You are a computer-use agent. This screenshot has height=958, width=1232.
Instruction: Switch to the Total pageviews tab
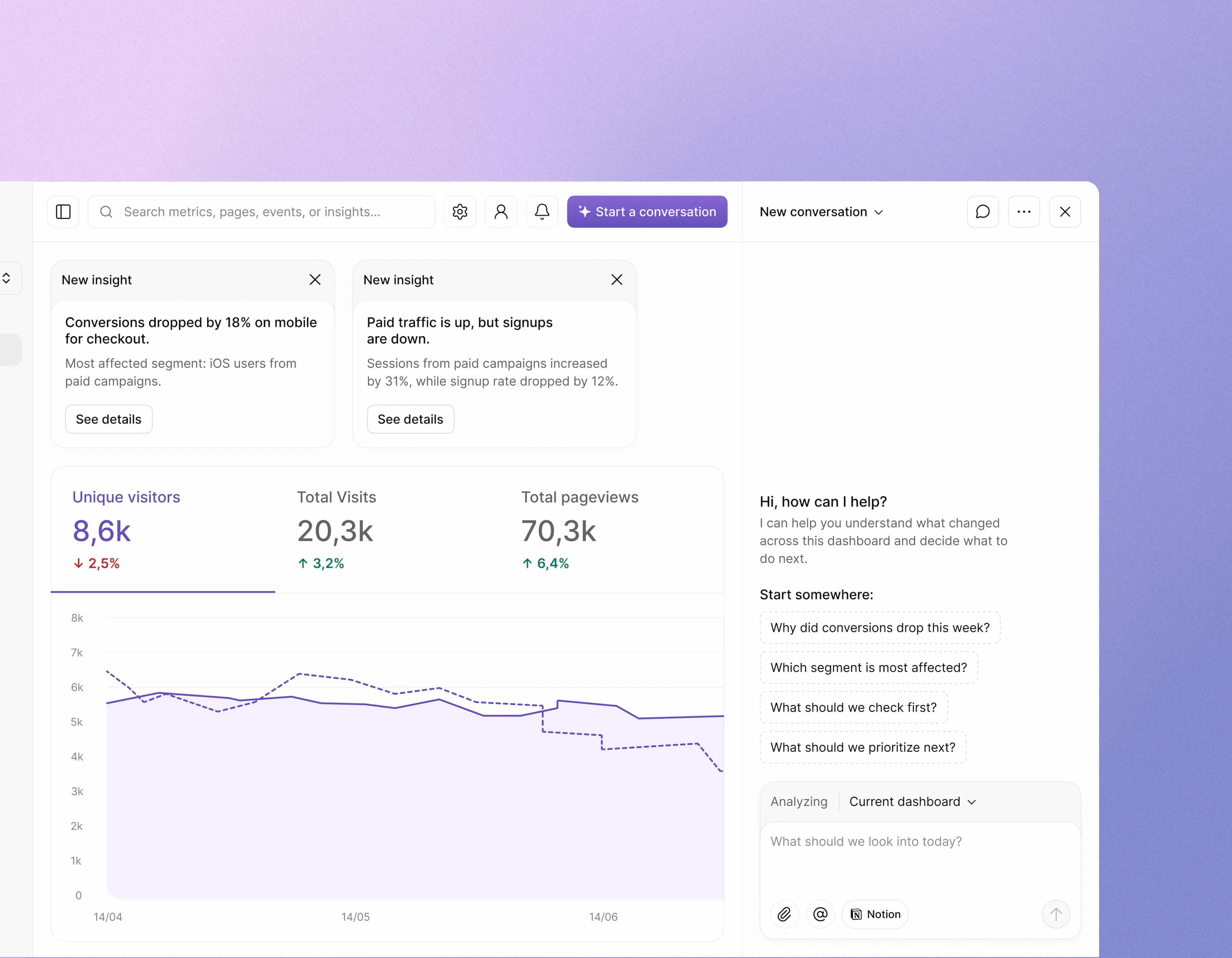[611, 529]
